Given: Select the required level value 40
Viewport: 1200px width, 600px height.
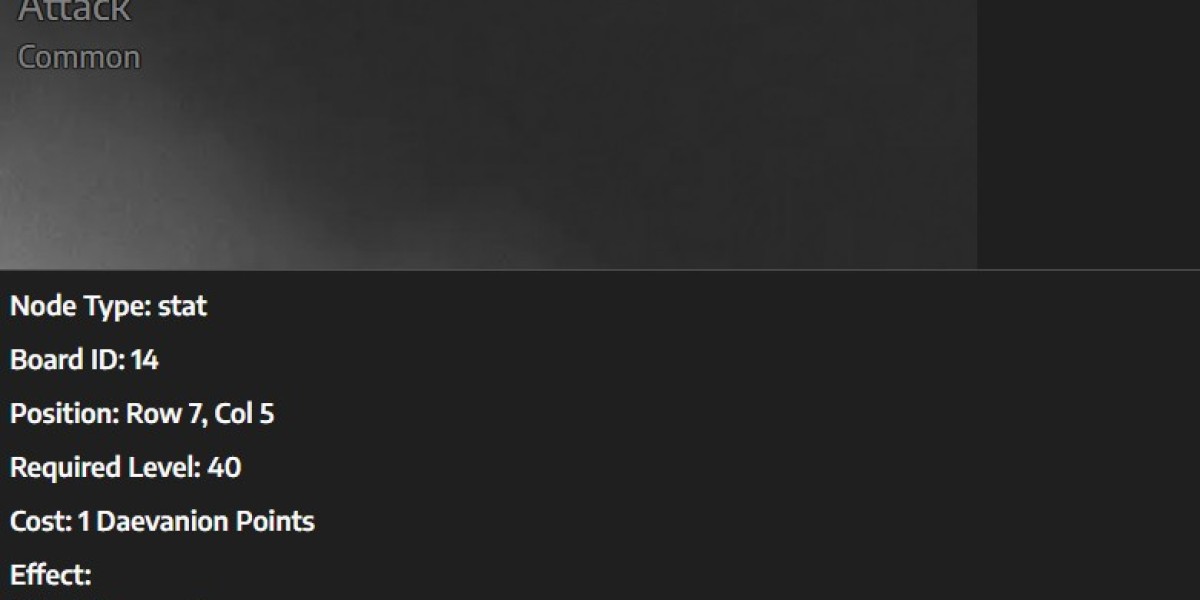Looking at the screenshot, I should pos(224,468).
